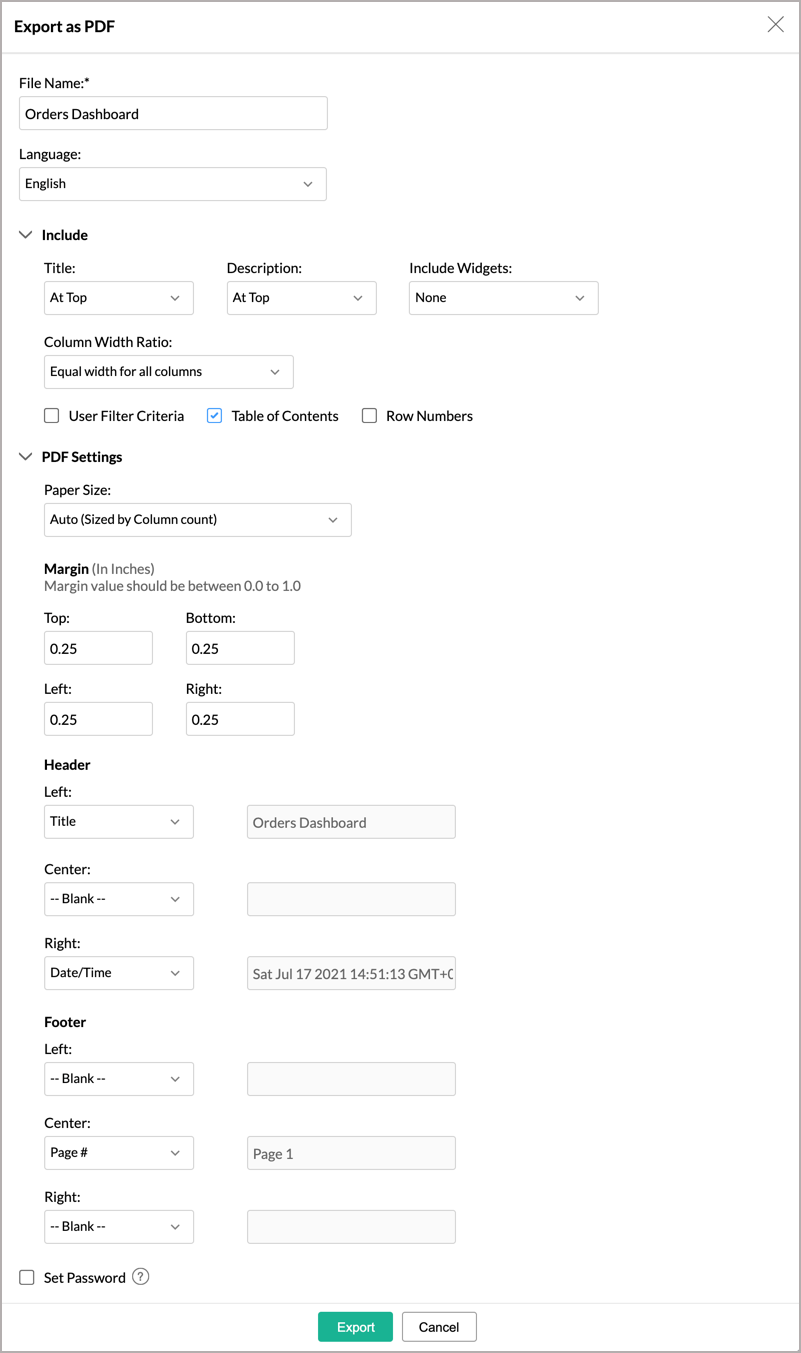The height and width of the screenshot is (1353, 801).
Task: Enable the Row Numbers checkbox
Action: (x=369, y=415)
